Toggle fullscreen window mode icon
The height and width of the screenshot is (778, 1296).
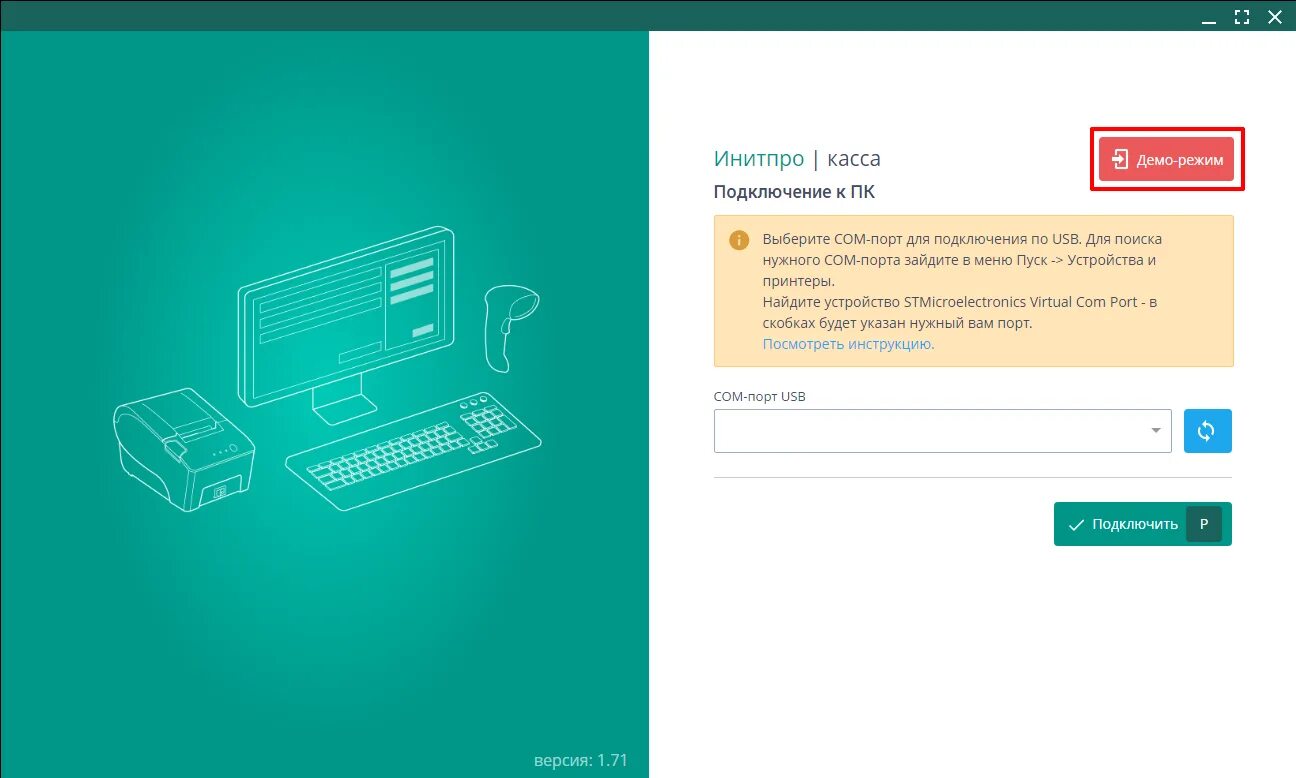point(1241,16)
